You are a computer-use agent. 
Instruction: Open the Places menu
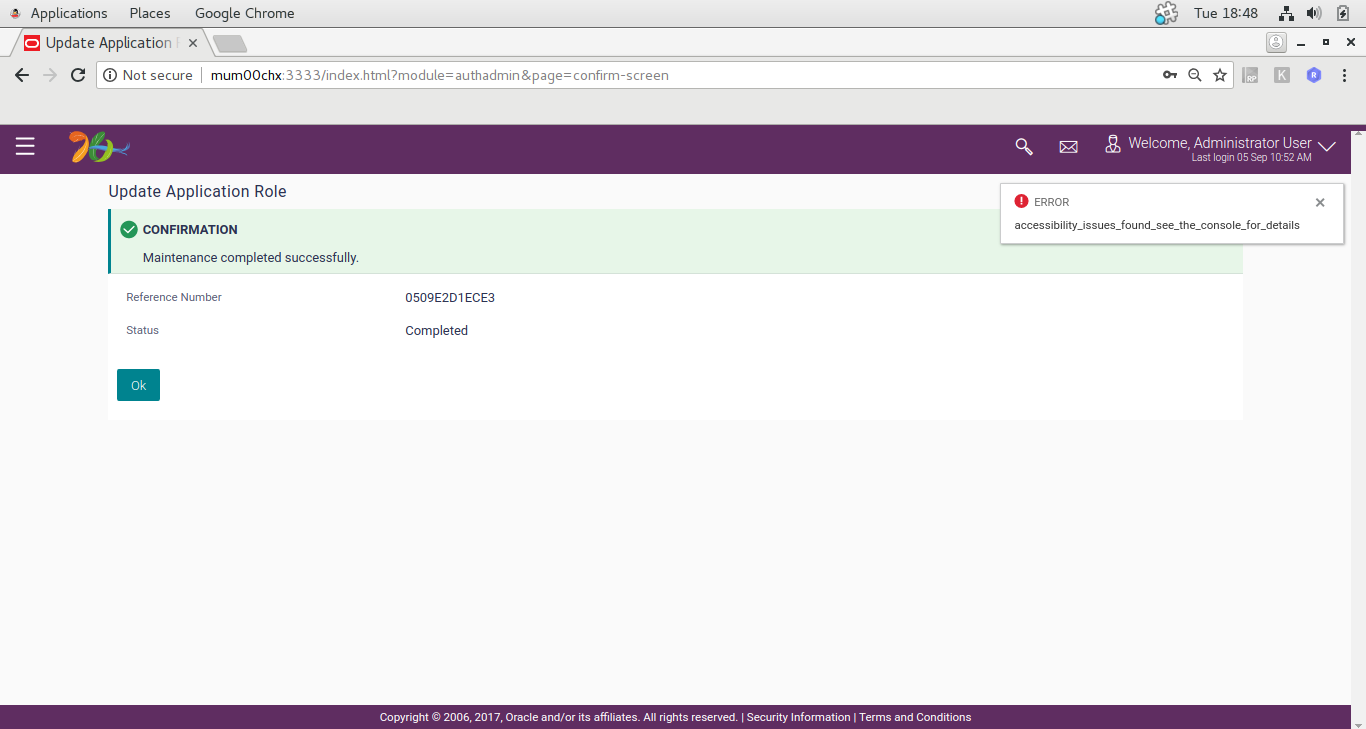(x=150, y=13)
